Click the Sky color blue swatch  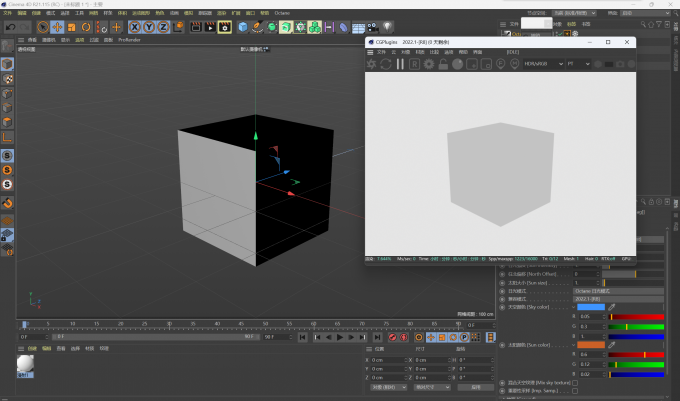[x=591, y=307]
